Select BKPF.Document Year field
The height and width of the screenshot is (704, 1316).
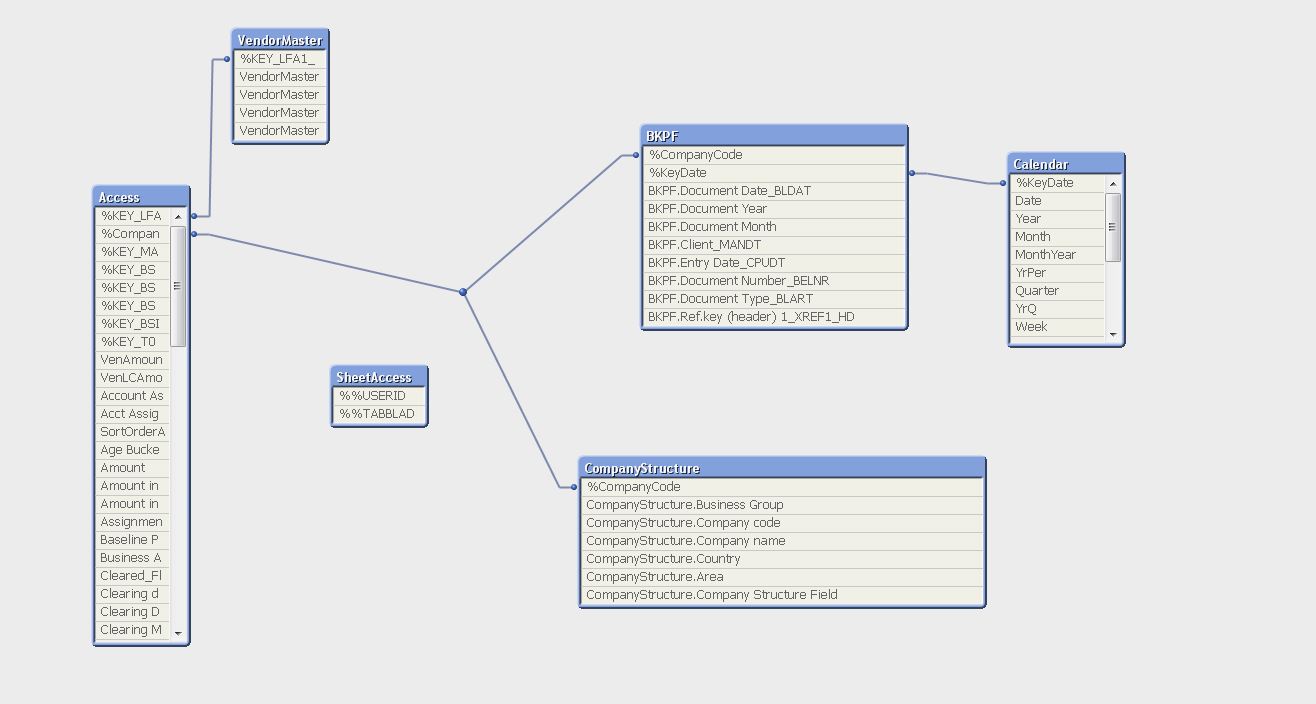pyautogui.click(x=774, y=209)
